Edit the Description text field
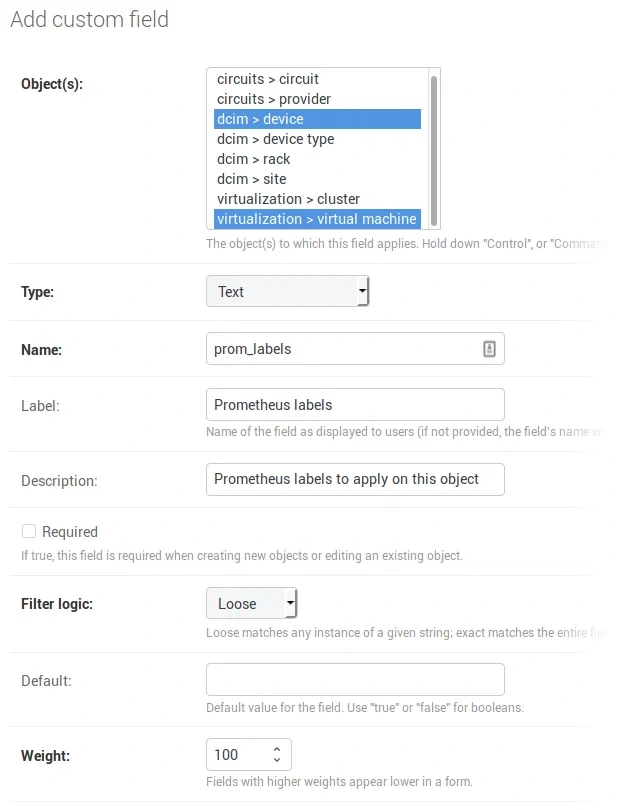 [x=355, y=479]
